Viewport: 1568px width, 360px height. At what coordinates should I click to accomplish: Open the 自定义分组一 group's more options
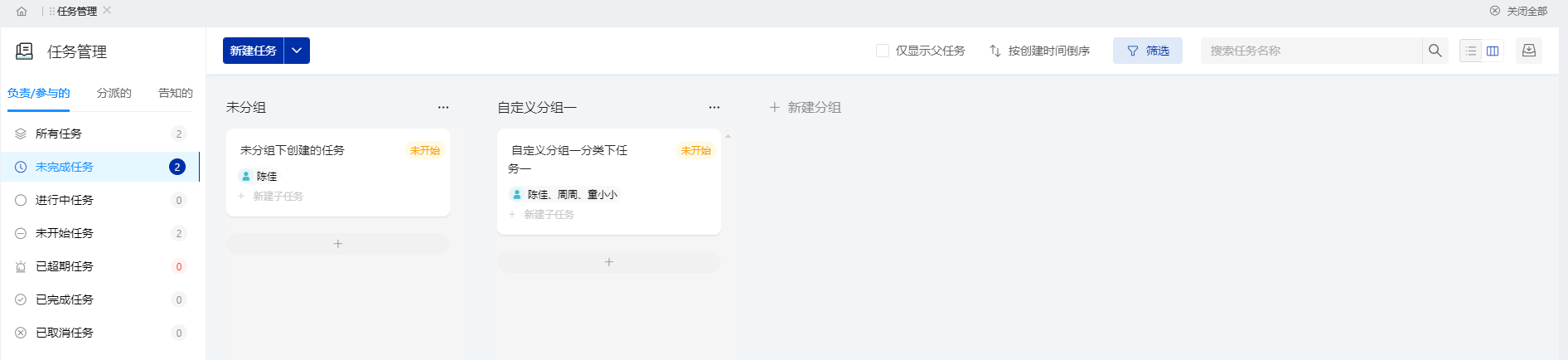714,107
